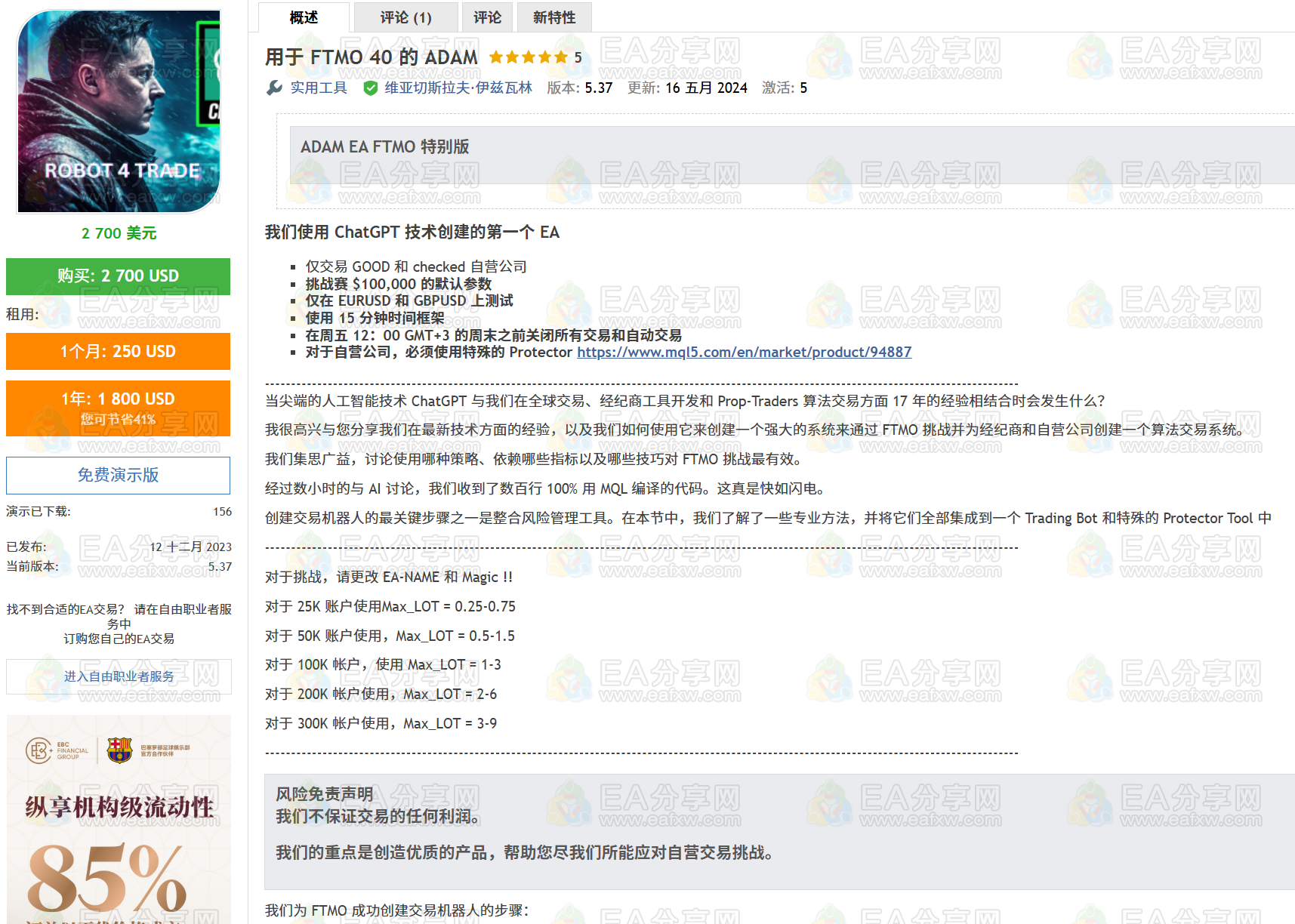Open the 评论 tab without count
Screen dimensions: 1295x924
[x=487, y=17]
